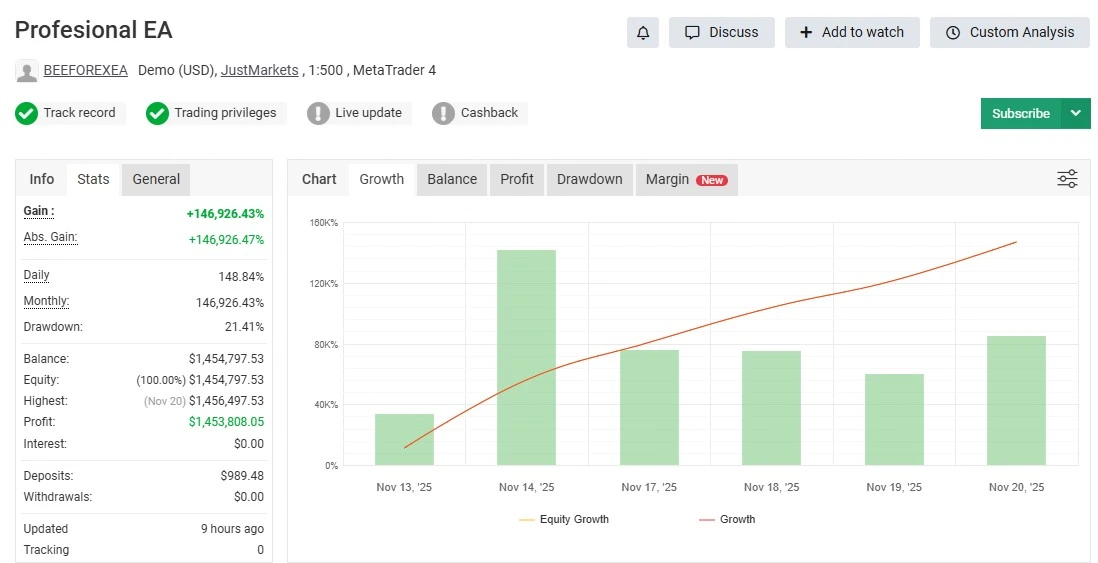Switch chart to the Drawdown tab
Screen dimensions: 1098x563
point(589,179)
